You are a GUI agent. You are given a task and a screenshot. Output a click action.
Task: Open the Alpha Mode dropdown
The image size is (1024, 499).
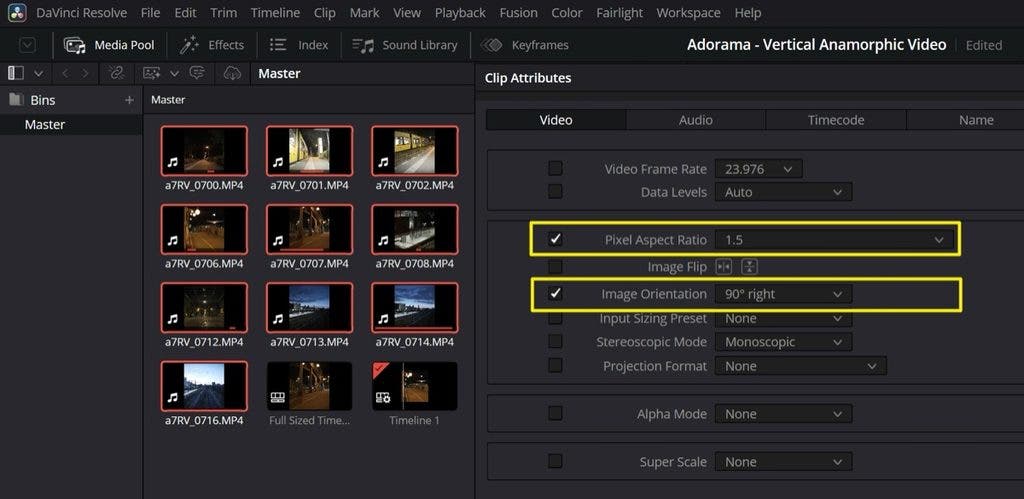784,413
